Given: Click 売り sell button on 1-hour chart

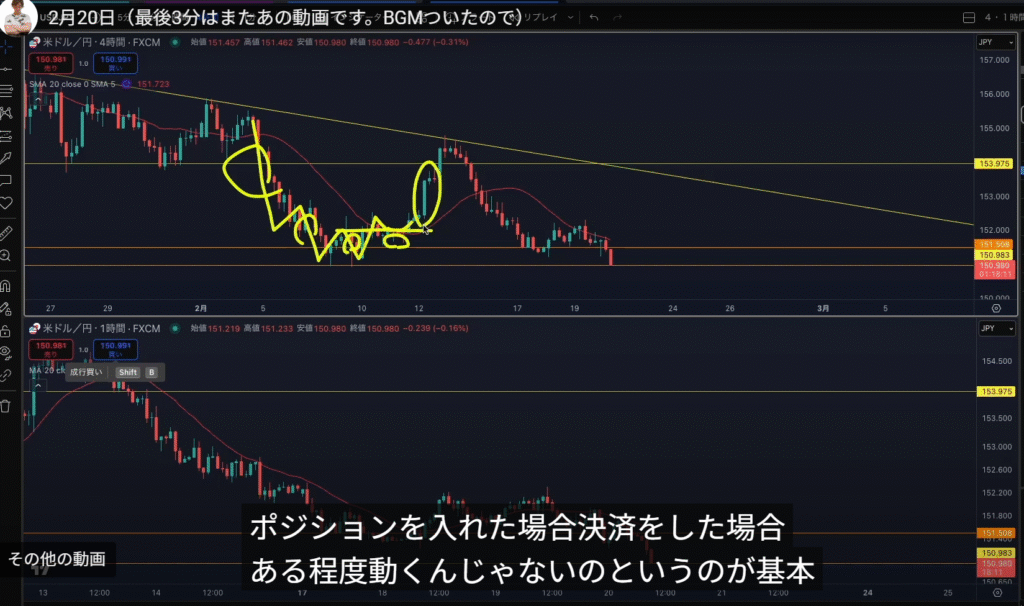Looking at the screenshot, I should pos(51,349).
